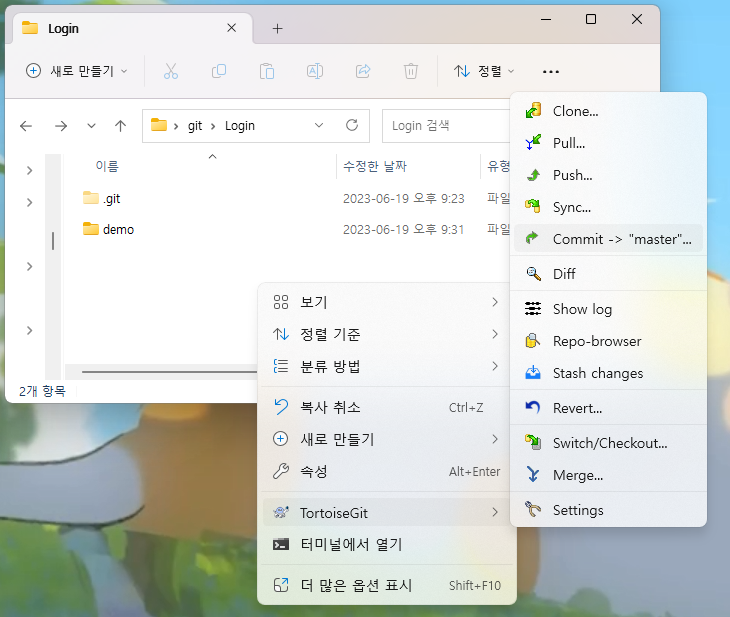Click the horizontal scrollbar in file list
Viewport: 730px width, 617px height.
pos(169,372)
